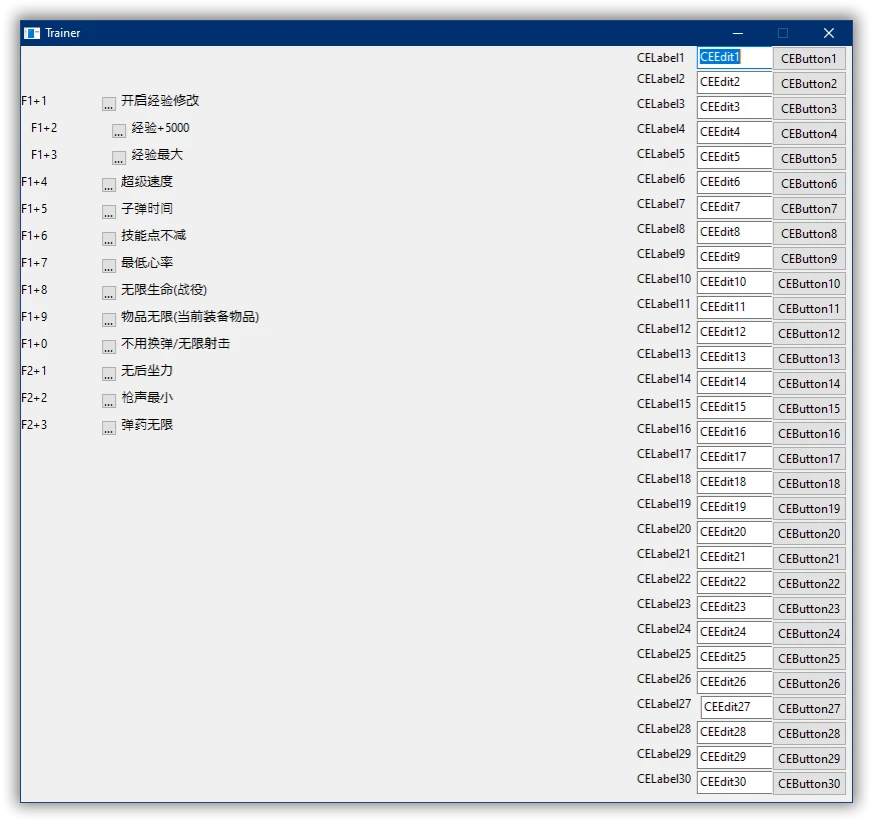
Task: Click the CEButton1 button
Action: click(809, 58)
